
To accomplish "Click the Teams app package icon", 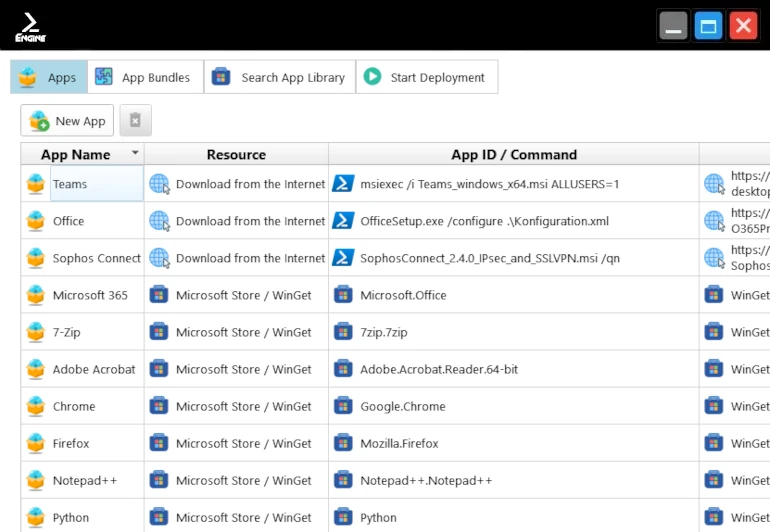I will click(x=36, y=184).
